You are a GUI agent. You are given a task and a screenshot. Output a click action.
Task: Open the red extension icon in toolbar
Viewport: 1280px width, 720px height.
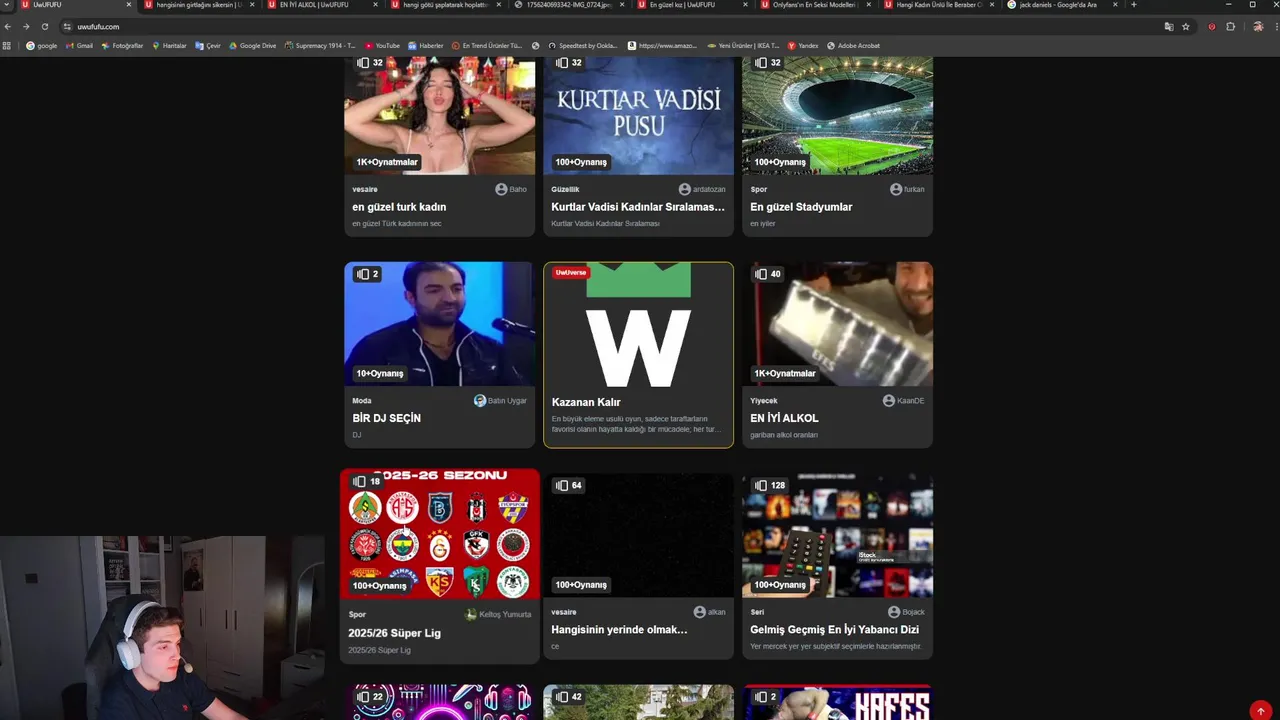tap(1212, 27)
